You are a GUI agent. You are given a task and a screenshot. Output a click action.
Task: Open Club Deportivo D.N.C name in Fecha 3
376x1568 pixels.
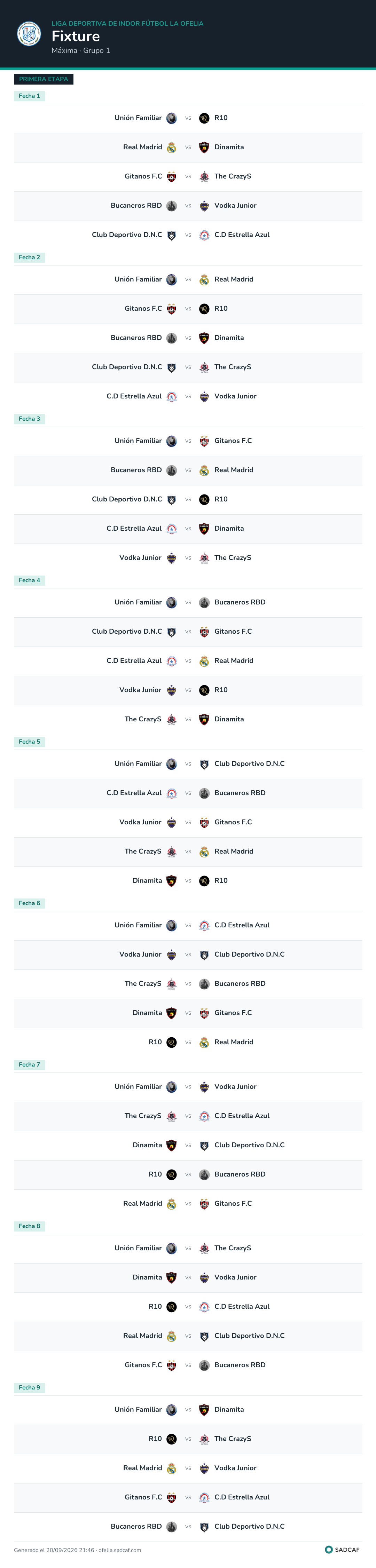(127, 499)
